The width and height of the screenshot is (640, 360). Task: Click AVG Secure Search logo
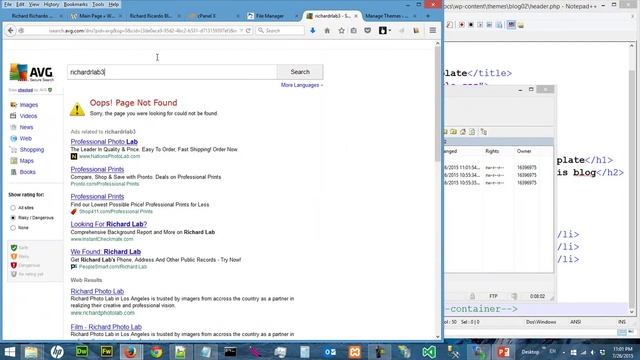tap(31, 73)
